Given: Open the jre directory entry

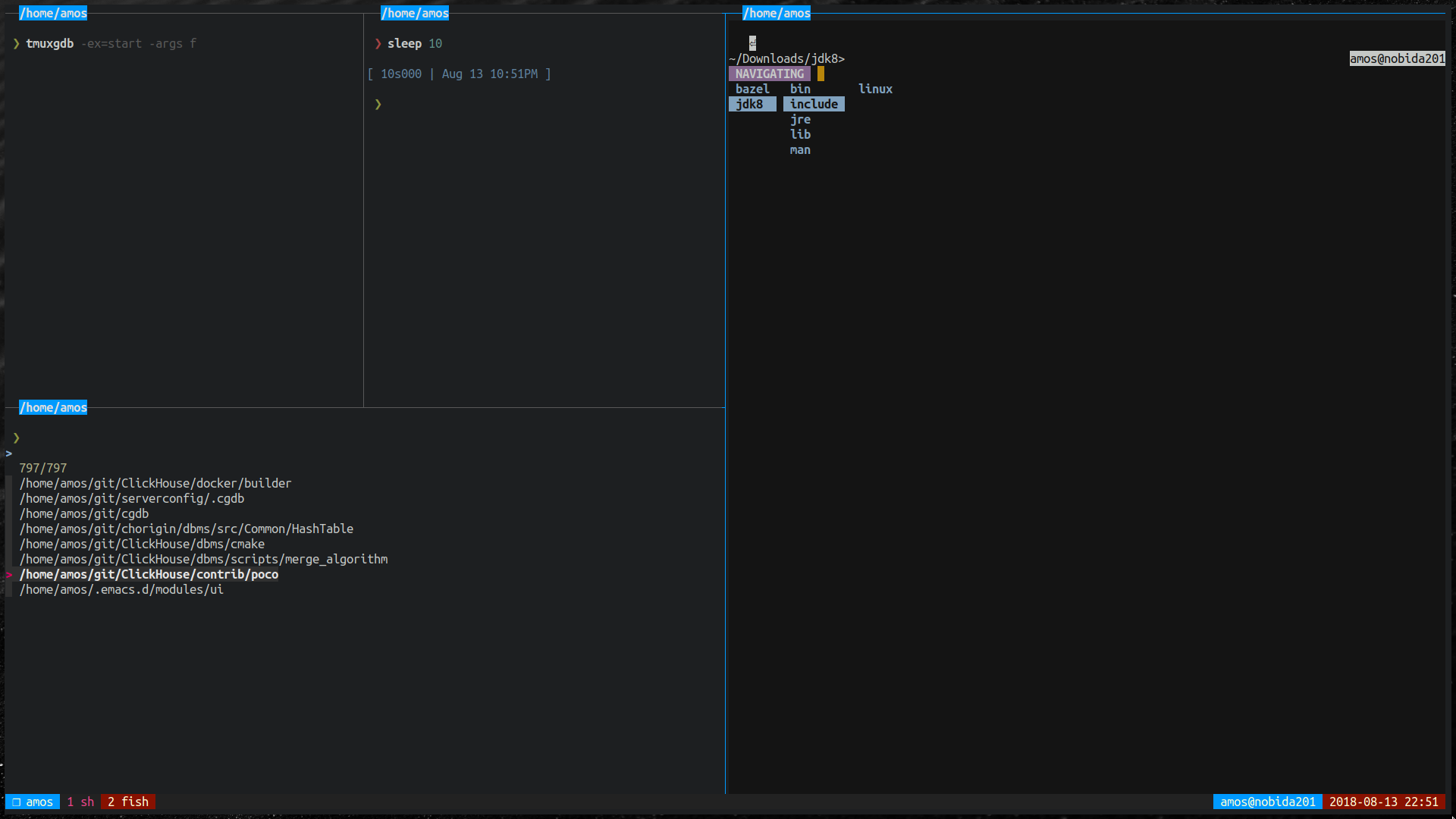Looking at the screenshot, I should [x=800, y=119].
